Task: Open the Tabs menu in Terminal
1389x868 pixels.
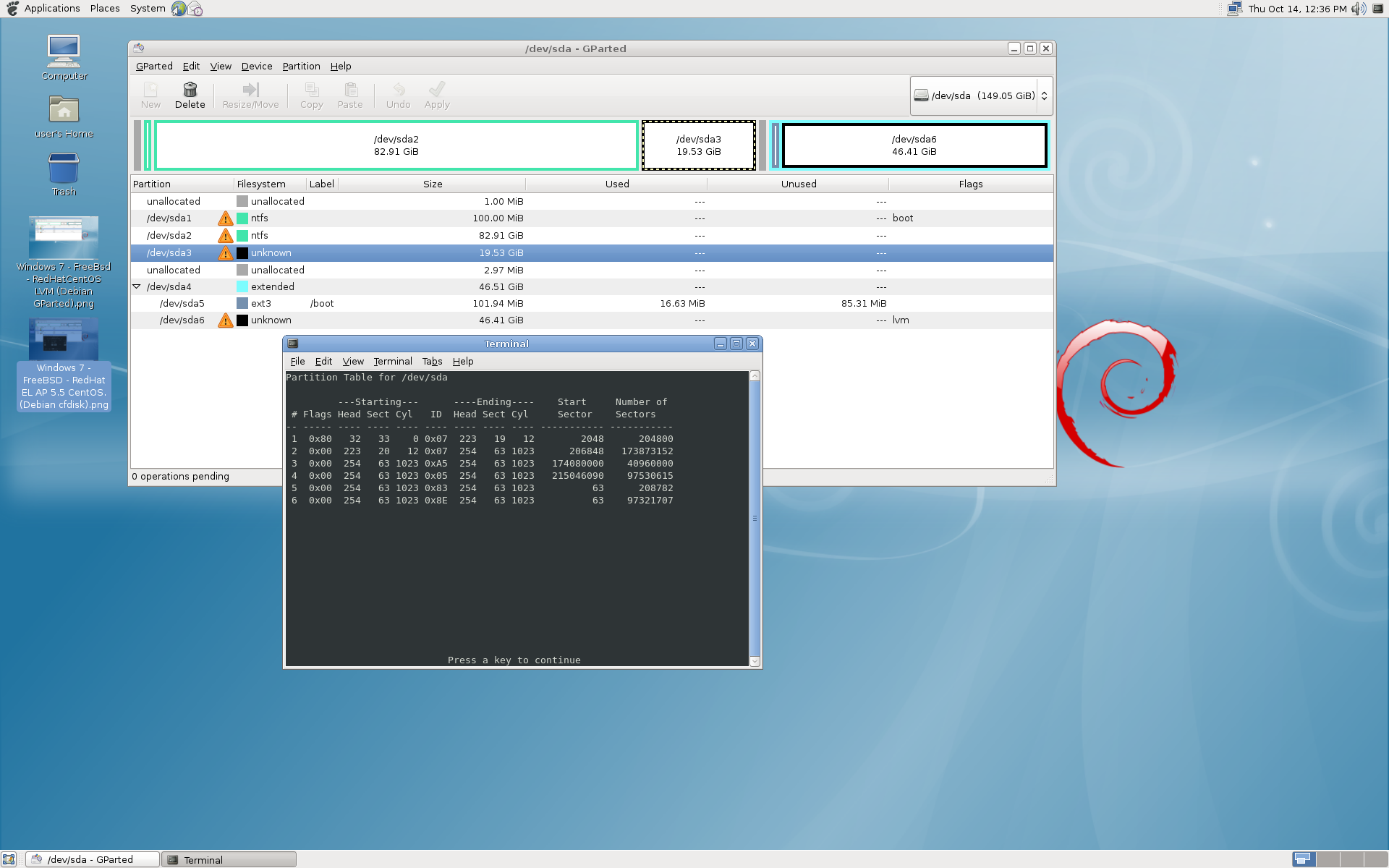Action: [432, 361]
